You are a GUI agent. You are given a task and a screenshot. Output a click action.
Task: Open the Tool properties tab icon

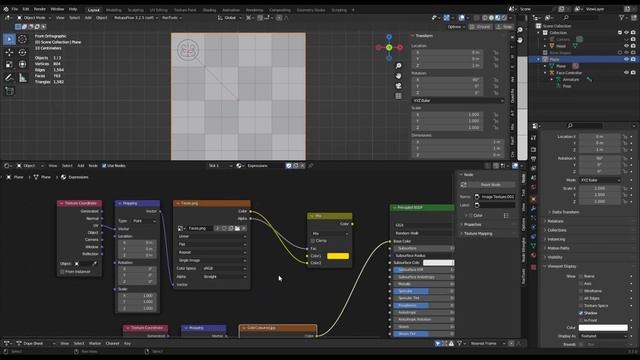533,139
